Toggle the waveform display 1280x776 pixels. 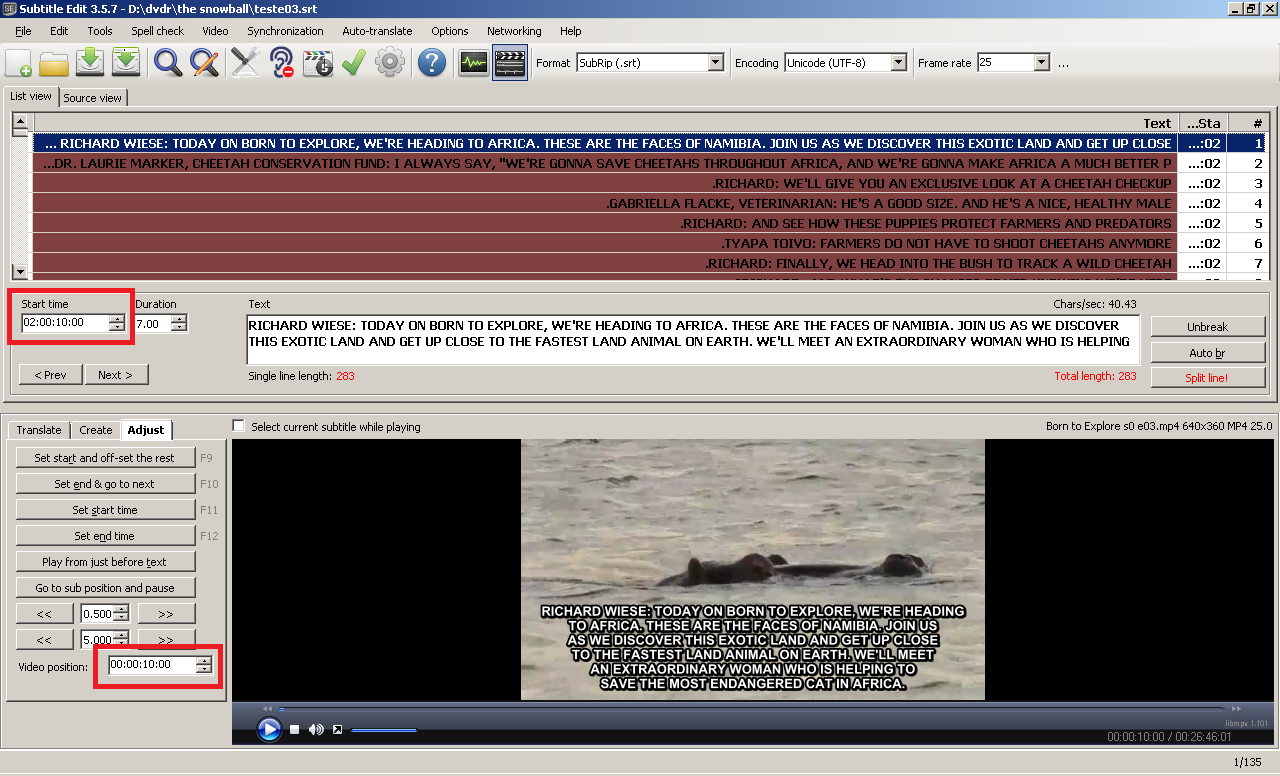click(x=474, y=63)
